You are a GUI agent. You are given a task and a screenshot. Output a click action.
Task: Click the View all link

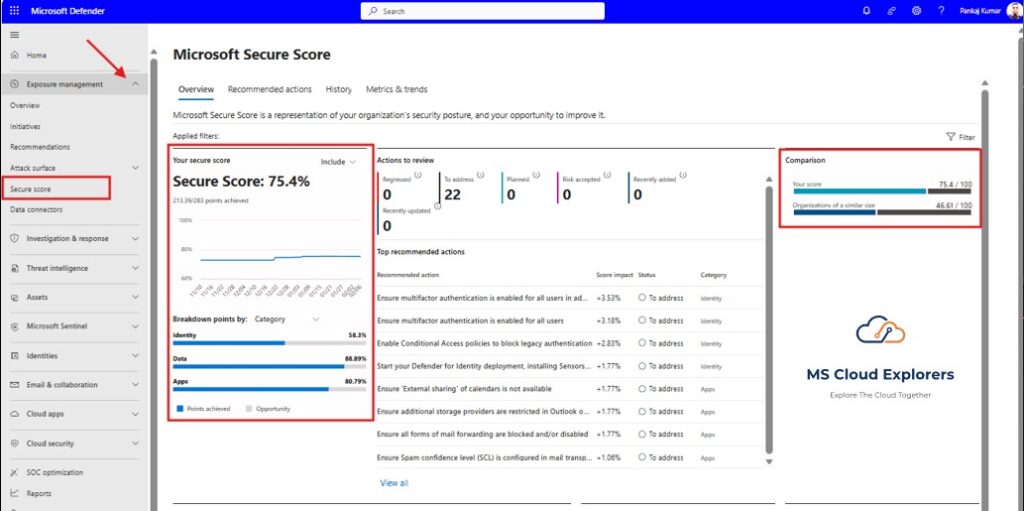(x=394, y=484)
